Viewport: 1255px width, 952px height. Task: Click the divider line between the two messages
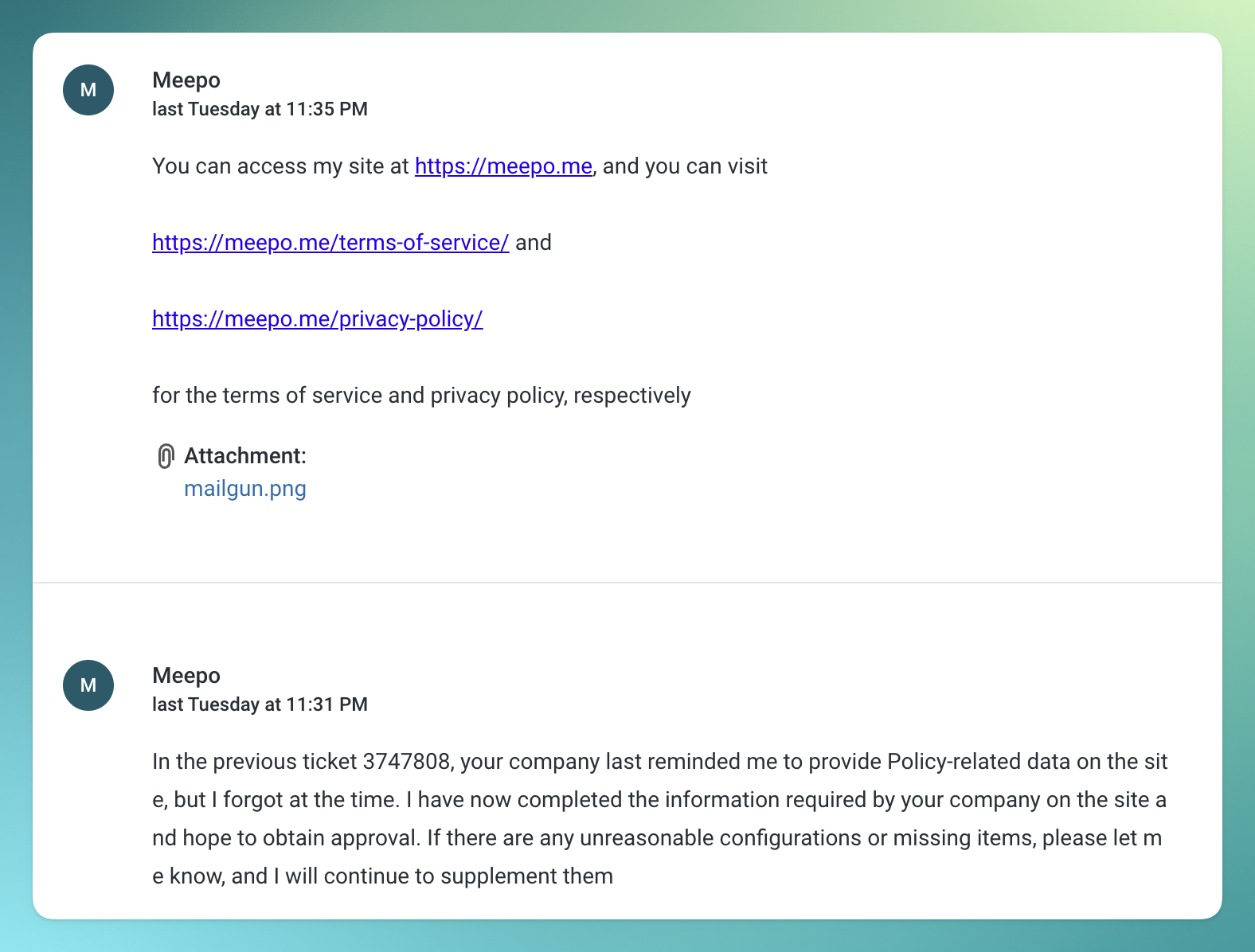627,583
